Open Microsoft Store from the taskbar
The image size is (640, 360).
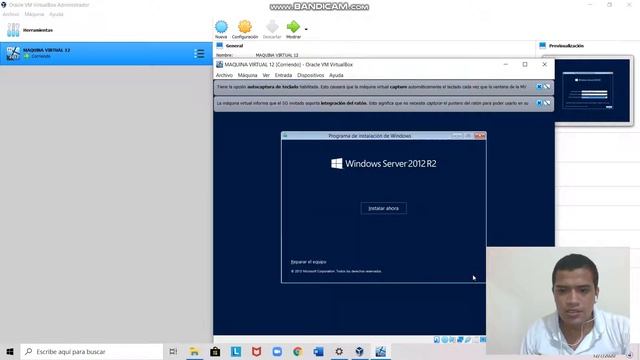point(215,351)
